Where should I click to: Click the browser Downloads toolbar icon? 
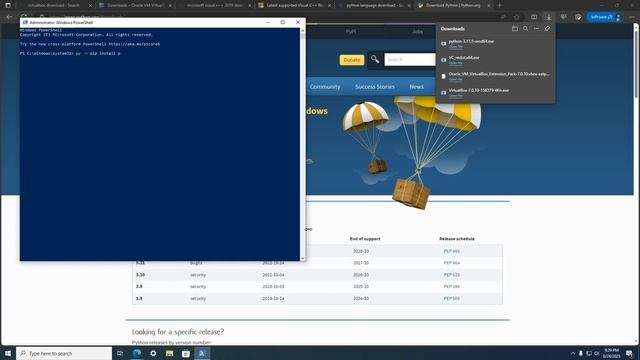549,17
